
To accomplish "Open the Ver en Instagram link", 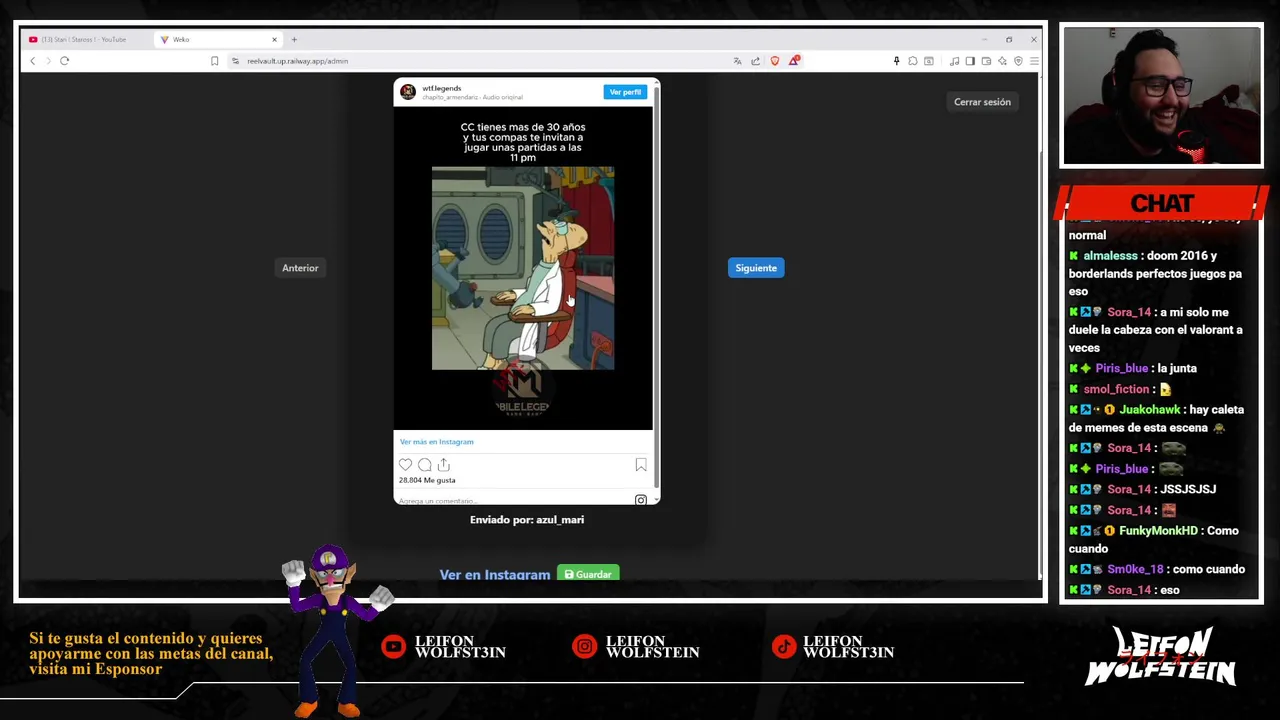I will (x=495, y=574).
